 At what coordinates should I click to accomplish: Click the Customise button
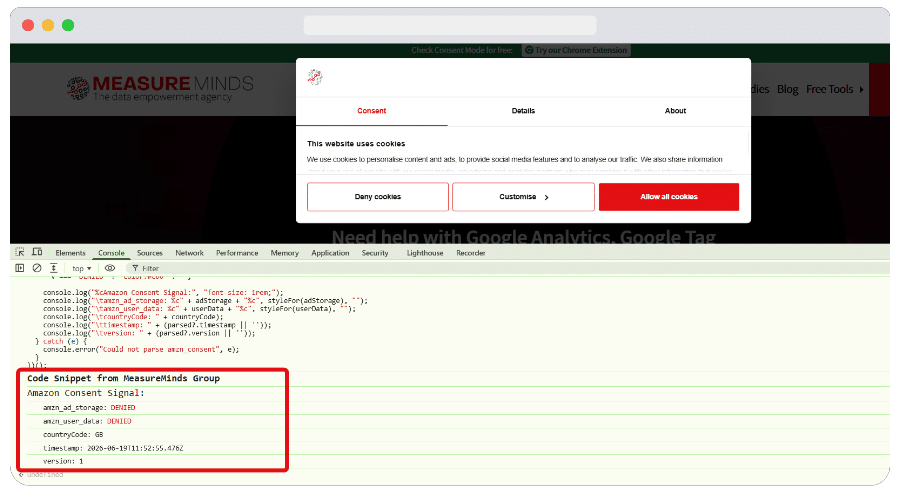(523, 197)
